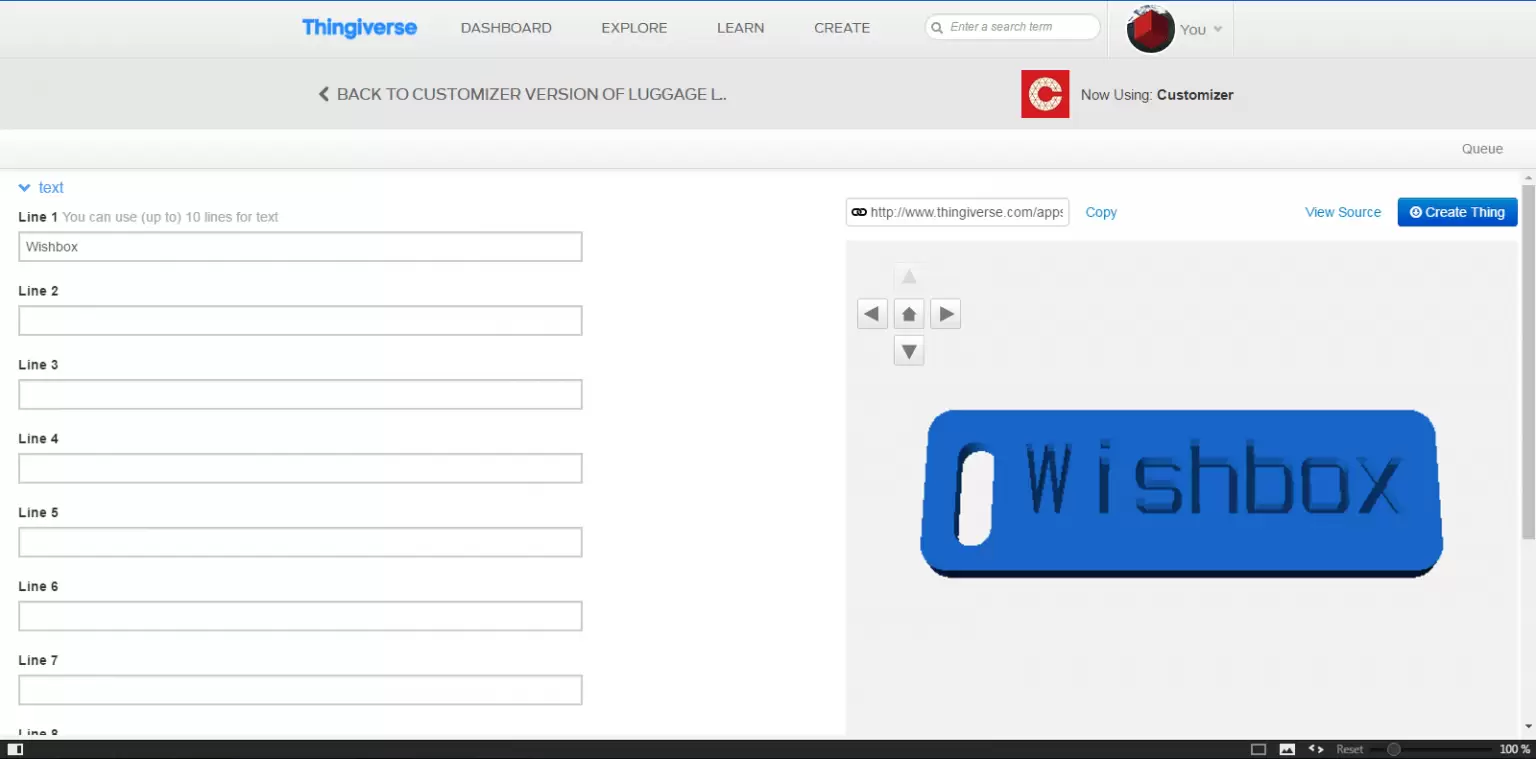Click the Line 5 text field
The width and height of the screenshot is (1536, 759).
[x=300, y=542]
